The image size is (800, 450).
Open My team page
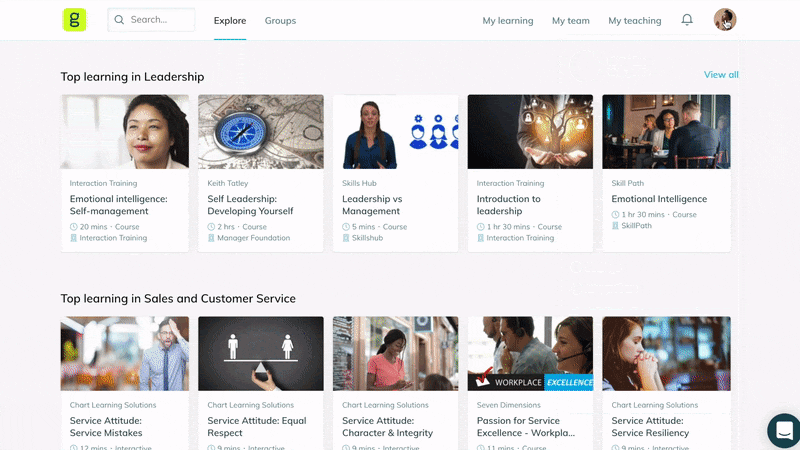coord(570,21)
